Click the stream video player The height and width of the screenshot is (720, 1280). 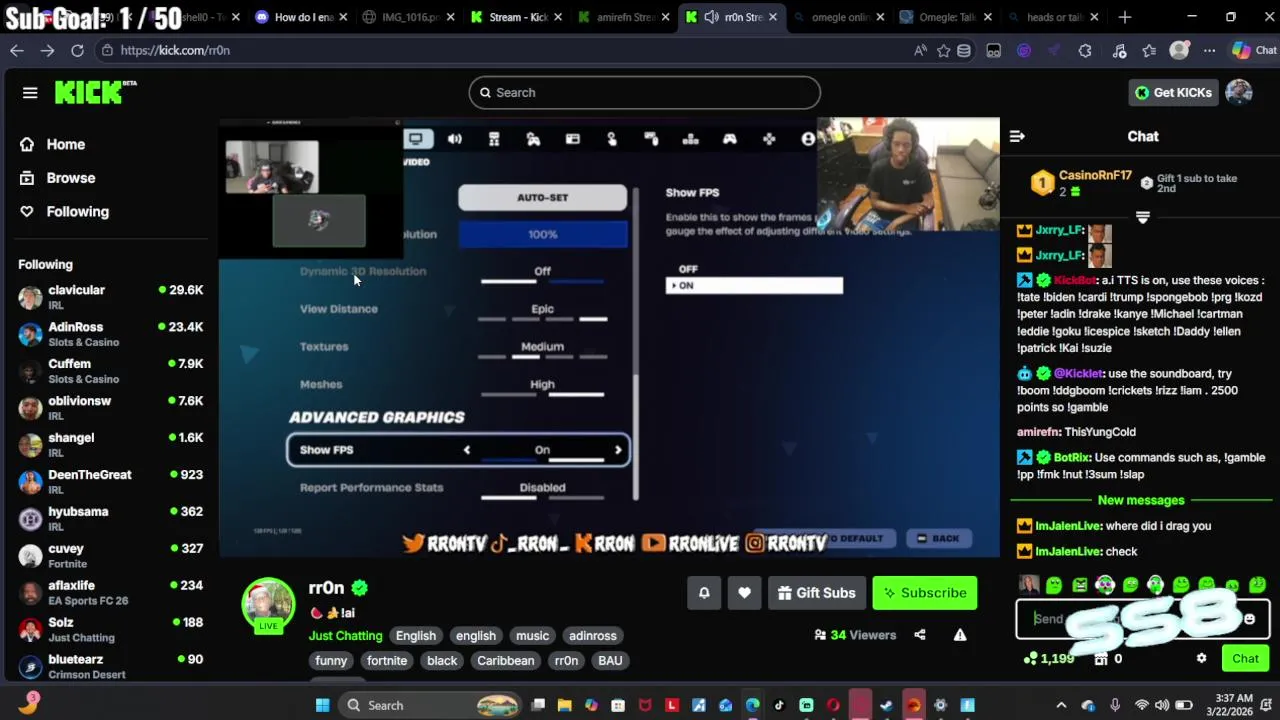click(x=609, y=337)
